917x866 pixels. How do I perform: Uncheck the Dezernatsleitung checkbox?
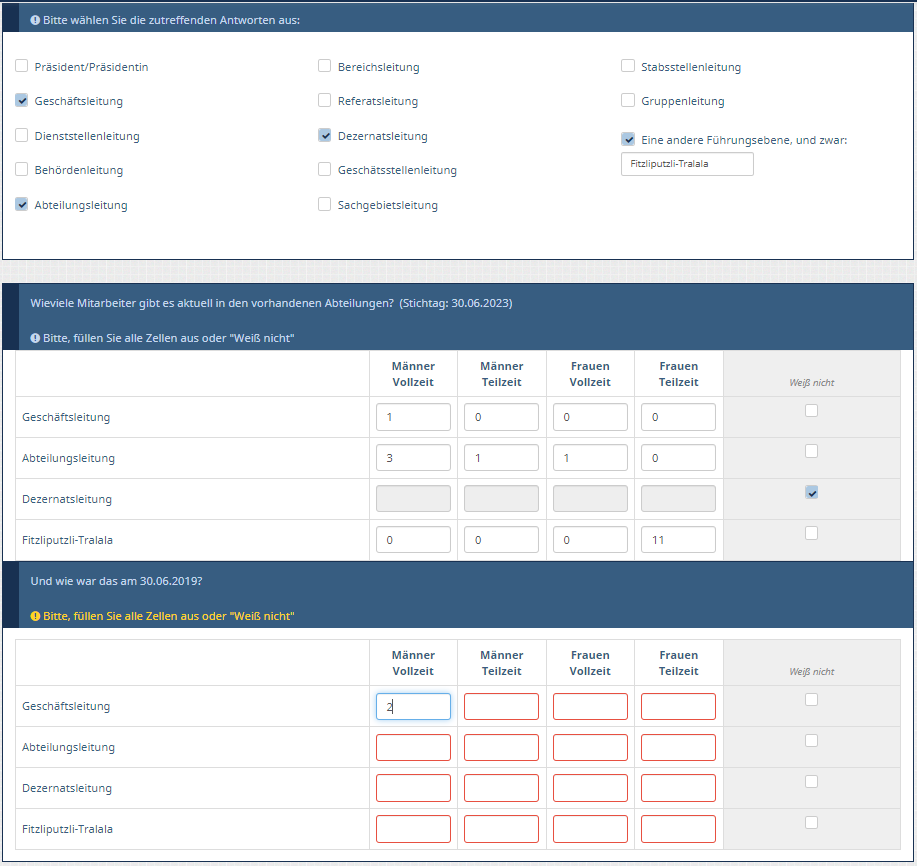click(325, 135)
